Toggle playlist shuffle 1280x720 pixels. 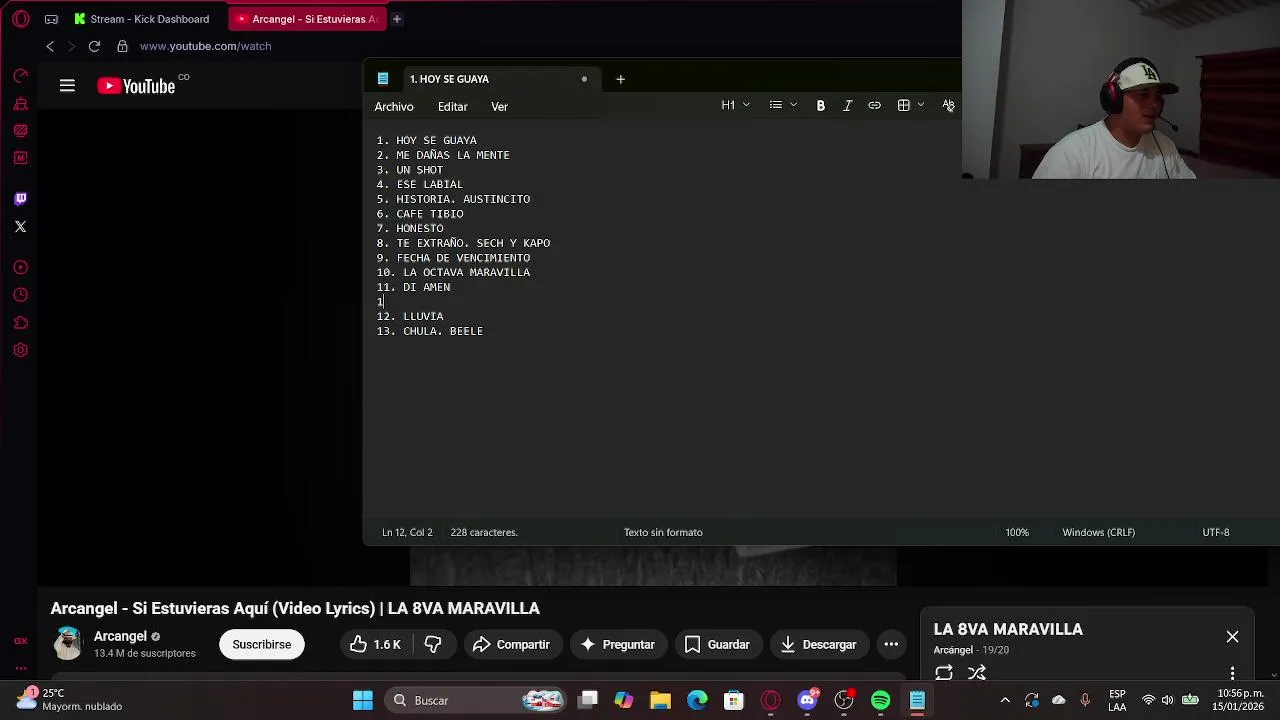coord(977,673)
